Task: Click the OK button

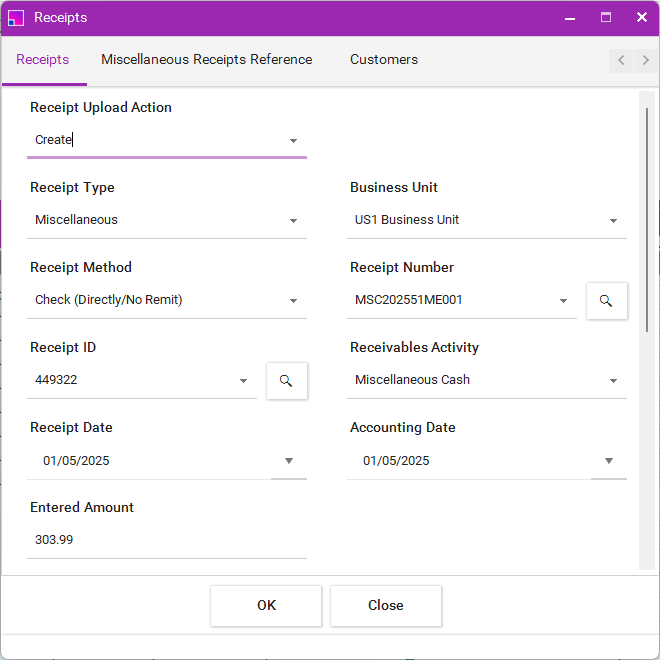Action: tap(266, 605)
